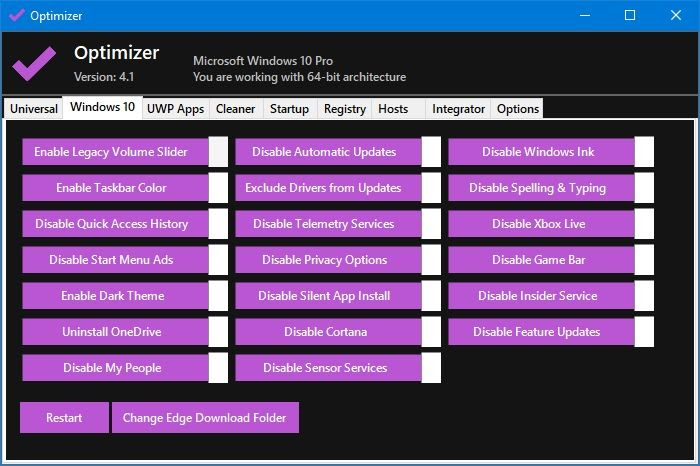Toggle status box beside Disable Start Menu Ads
The image size is (700, 466).
coord(218,260)
